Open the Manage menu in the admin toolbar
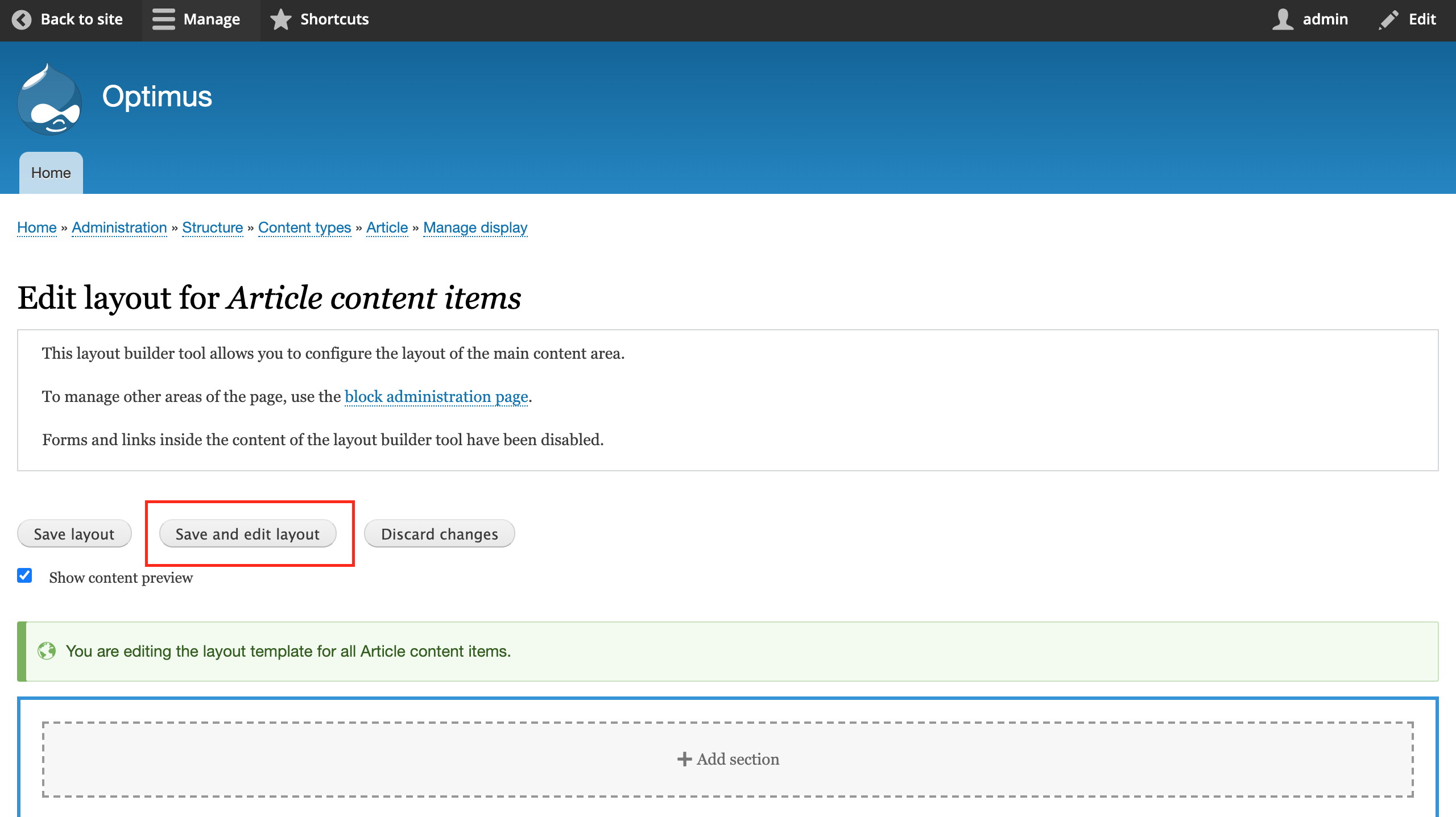 coord(199,20)
